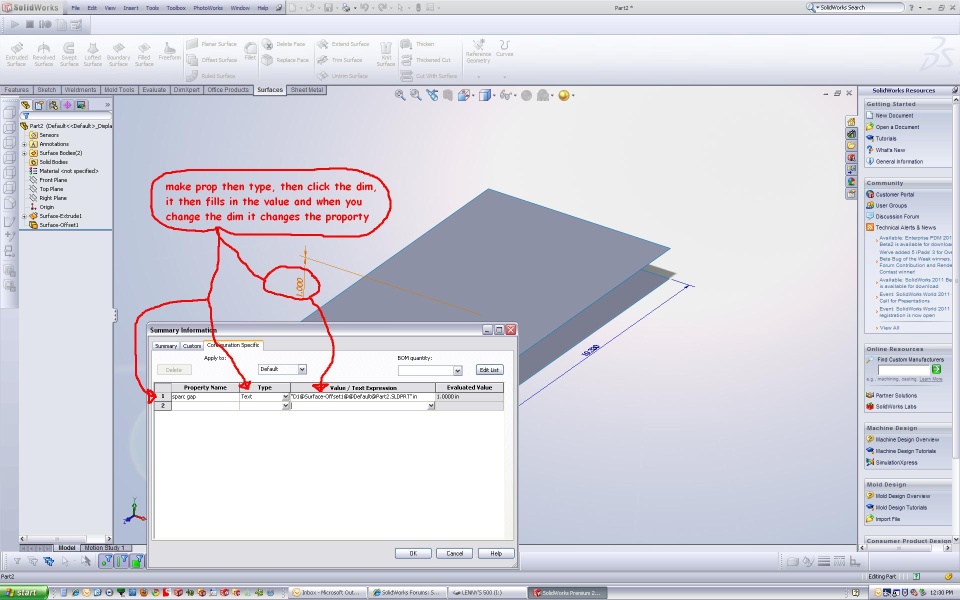Switch to the Evaluate ribbon tab

coord(154,90)
